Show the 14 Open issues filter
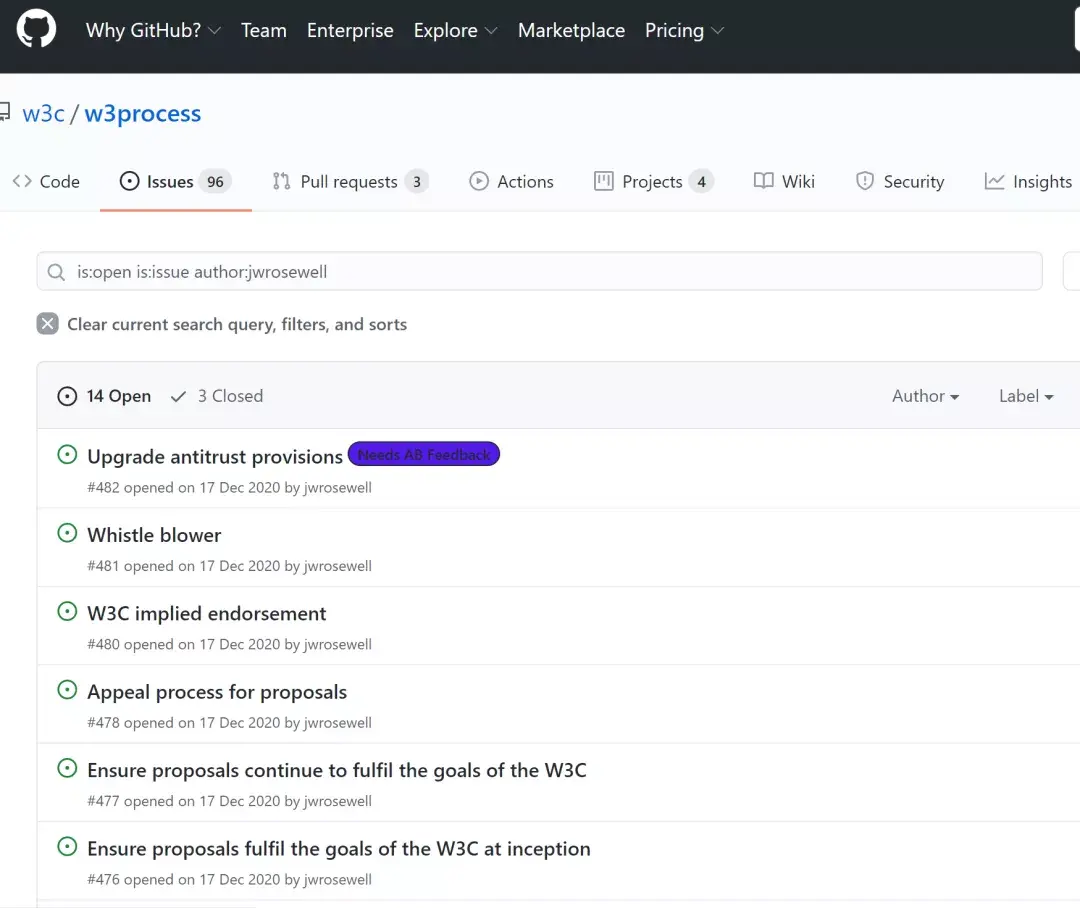 pos(105,396)
